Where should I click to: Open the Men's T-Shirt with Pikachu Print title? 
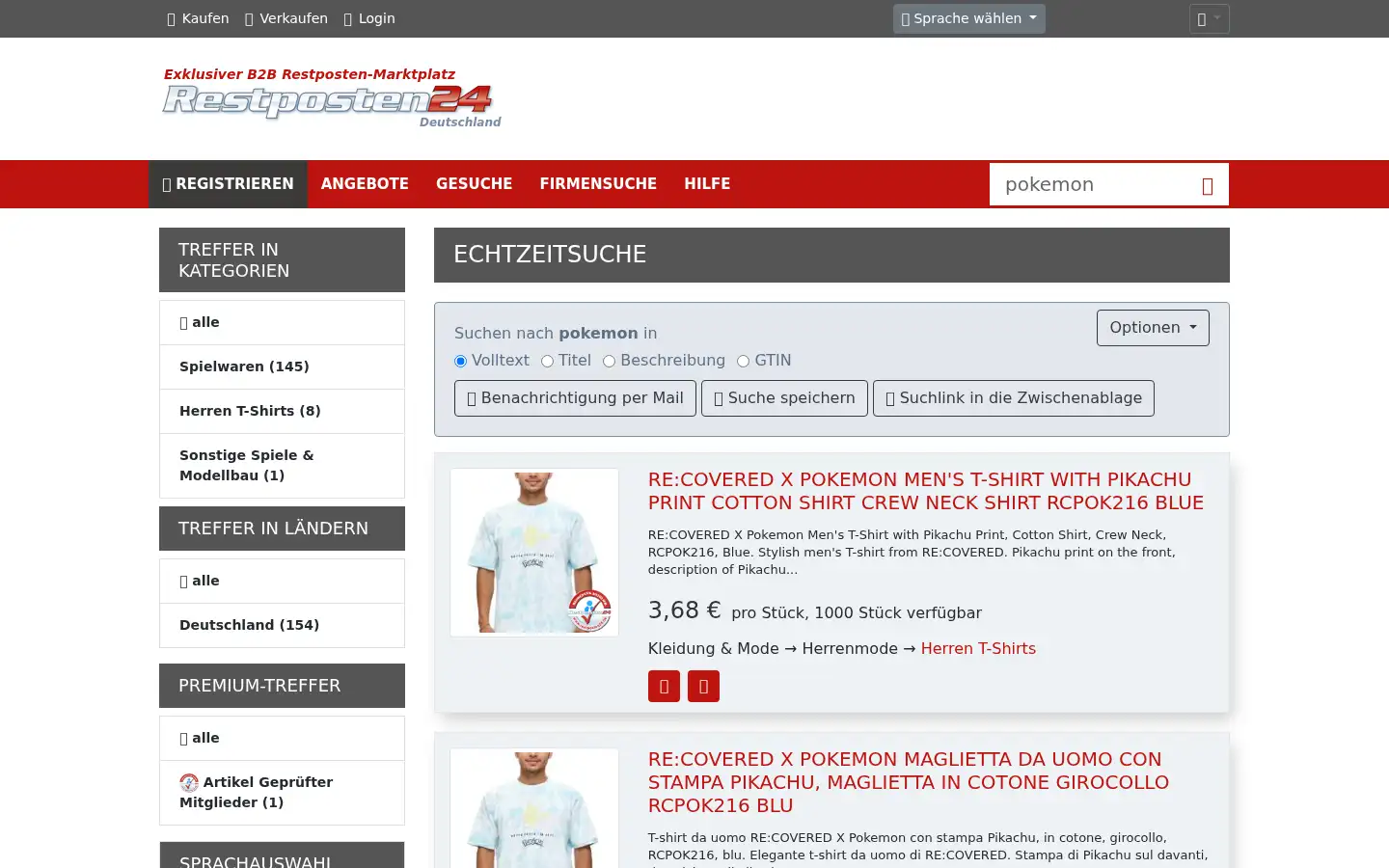(926, 491)
